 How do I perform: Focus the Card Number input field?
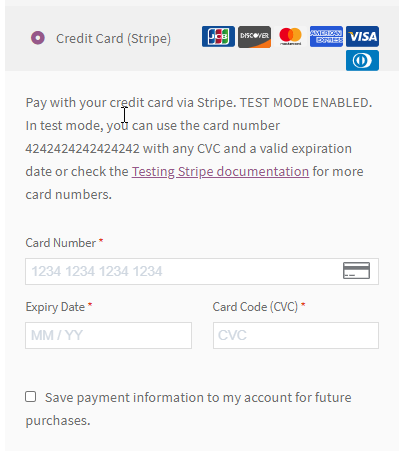tap(202, 271)
